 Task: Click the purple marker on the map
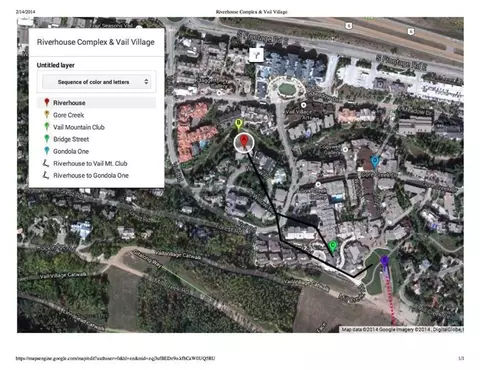tap(385, 261)
